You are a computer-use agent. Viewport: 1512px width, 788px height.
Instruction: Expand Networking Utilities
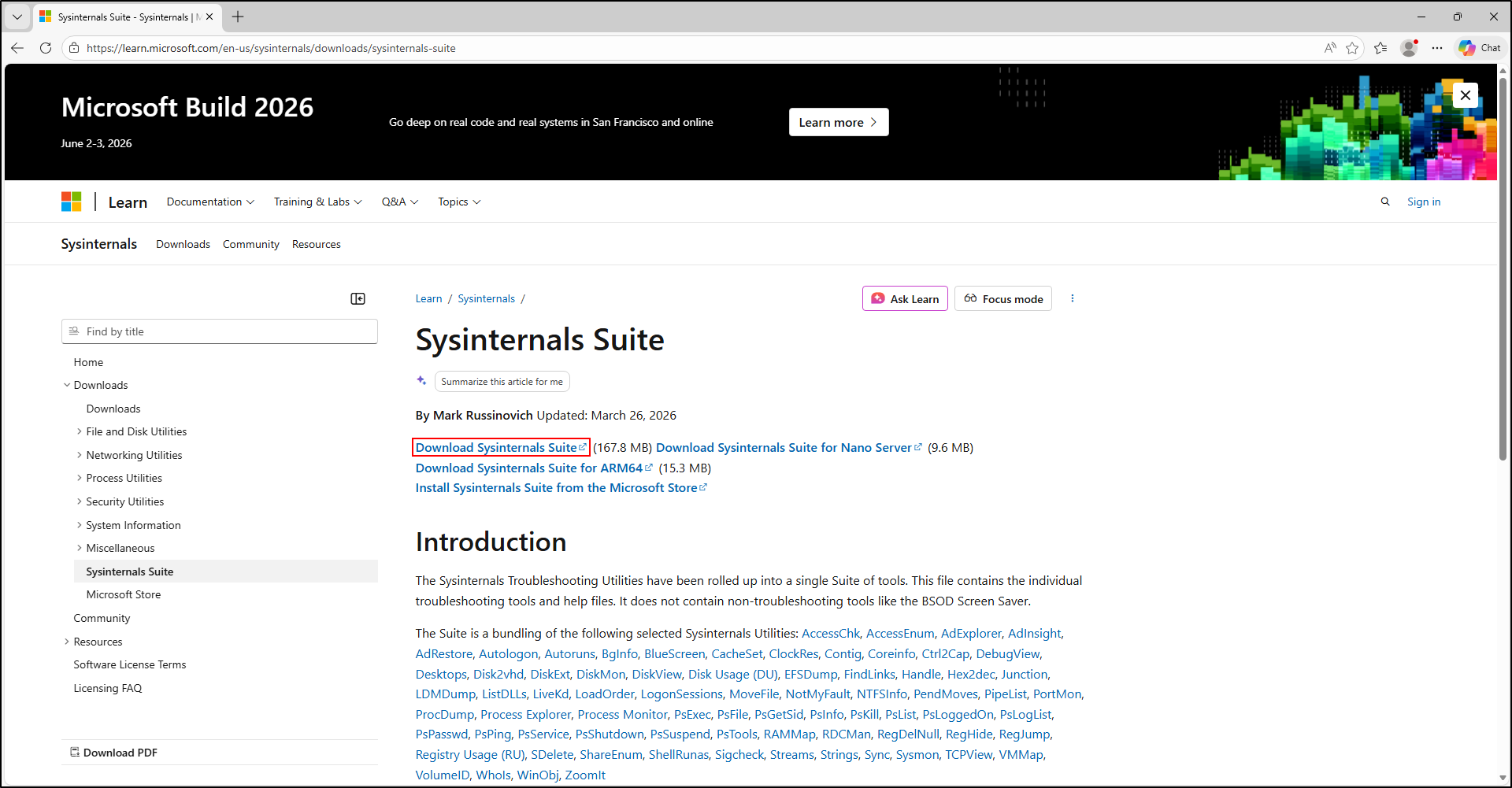coord(80,455)
